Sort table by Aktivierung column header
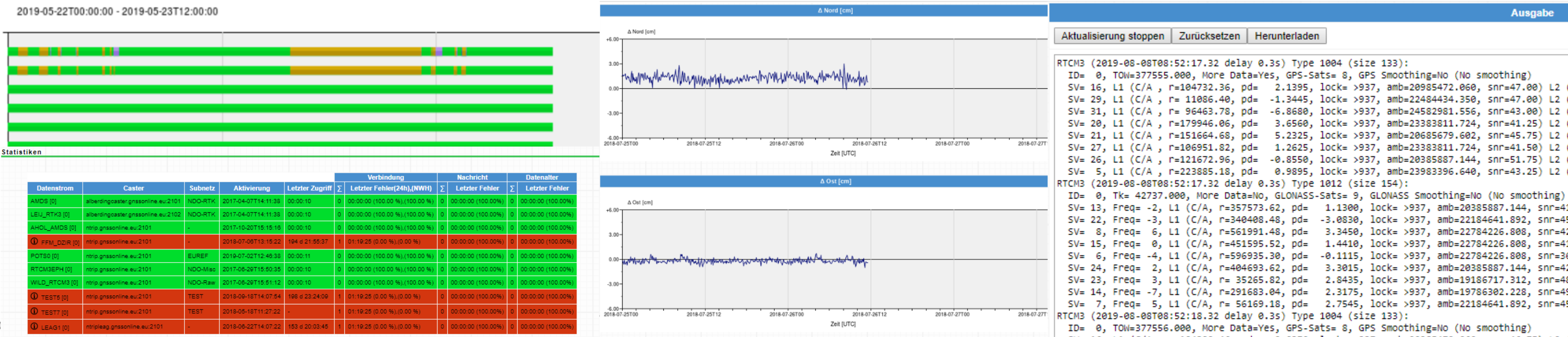 pyautogui.click(x=251, y=188)
